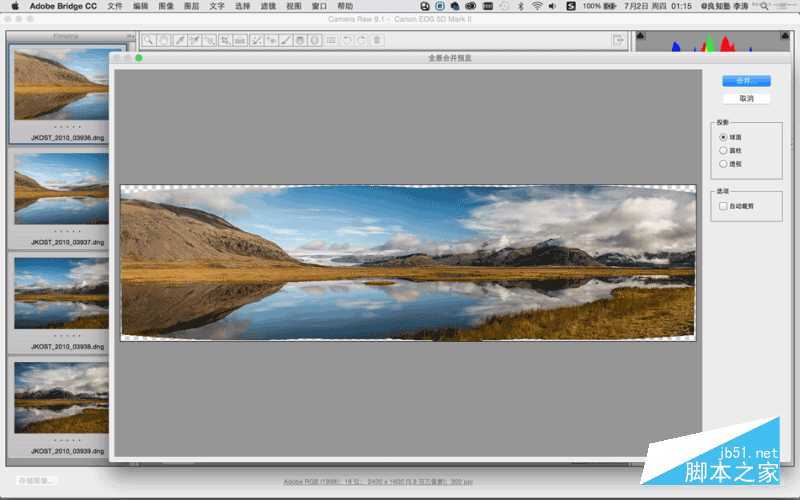Rotate image clockwise

coord(362,40)
